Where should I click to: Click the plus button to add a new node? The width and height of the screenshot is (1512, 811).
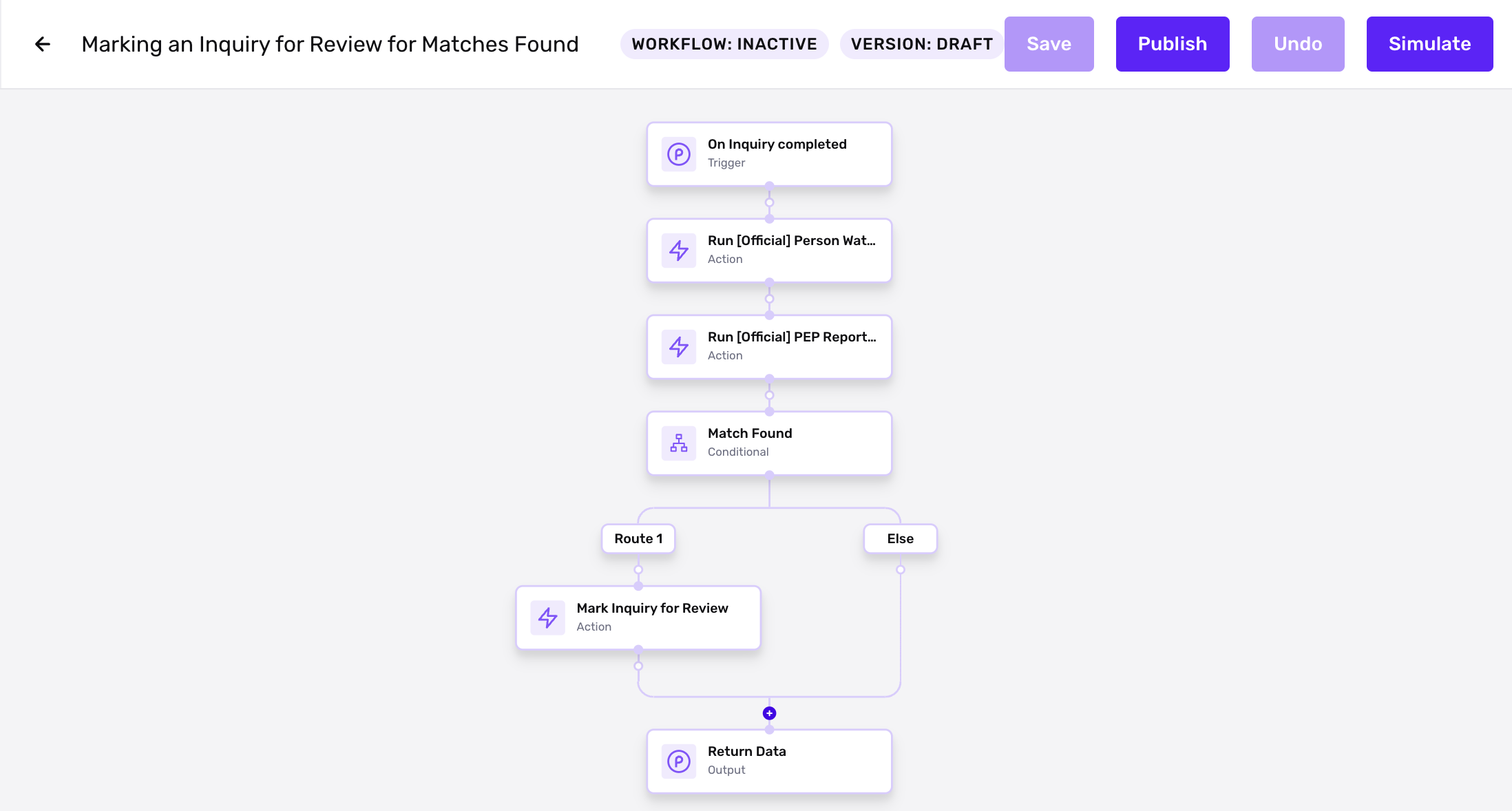click(x=769, y=713)
